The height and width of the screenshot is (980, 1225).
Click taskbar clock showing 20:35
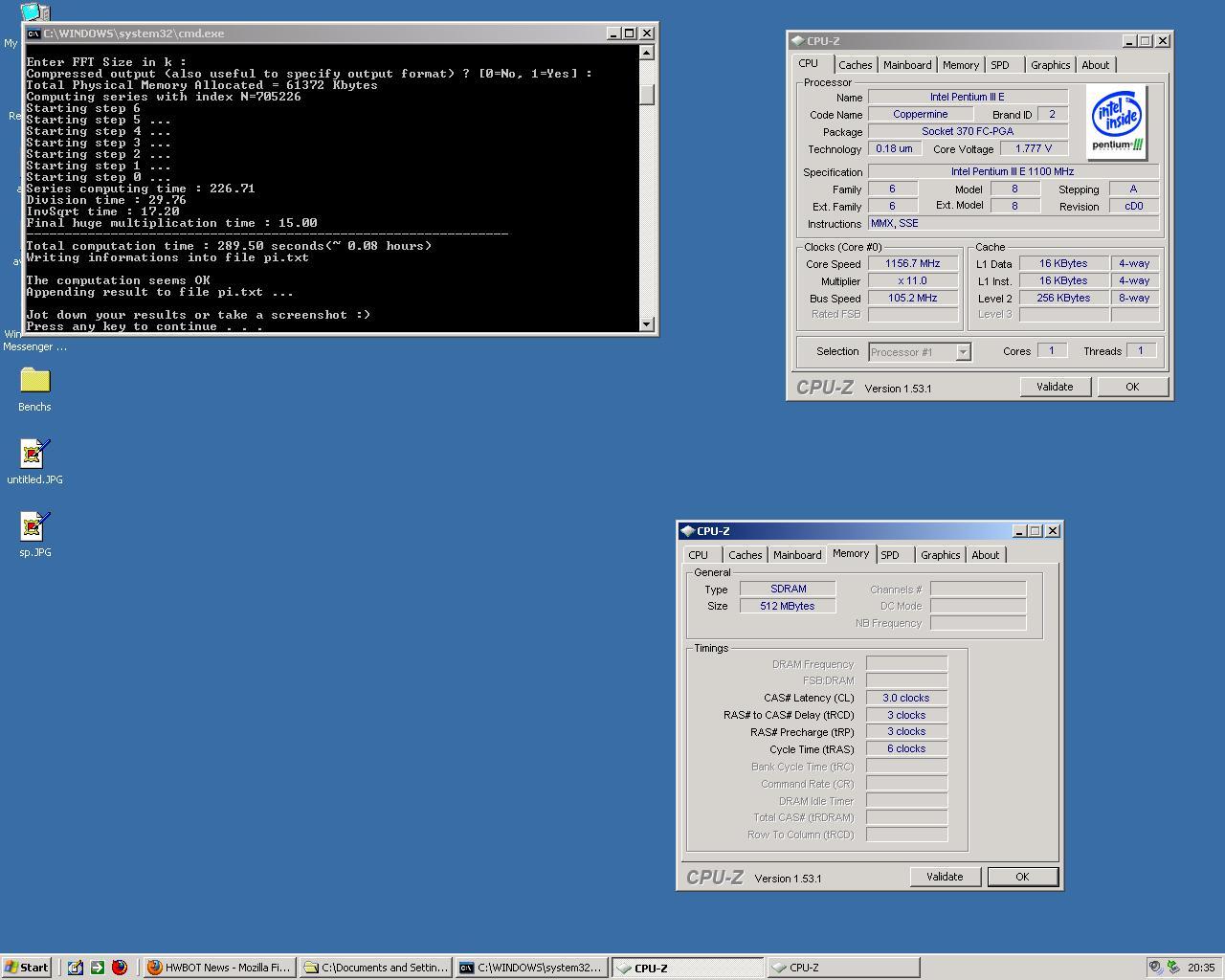pos(1200,968)
